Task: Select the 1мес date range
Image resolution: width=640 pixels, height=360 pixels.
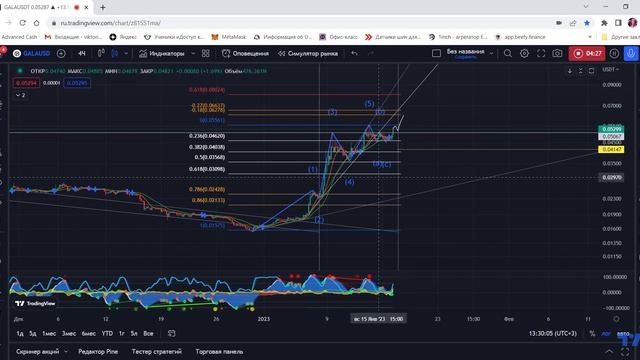Action: [49, 333]
